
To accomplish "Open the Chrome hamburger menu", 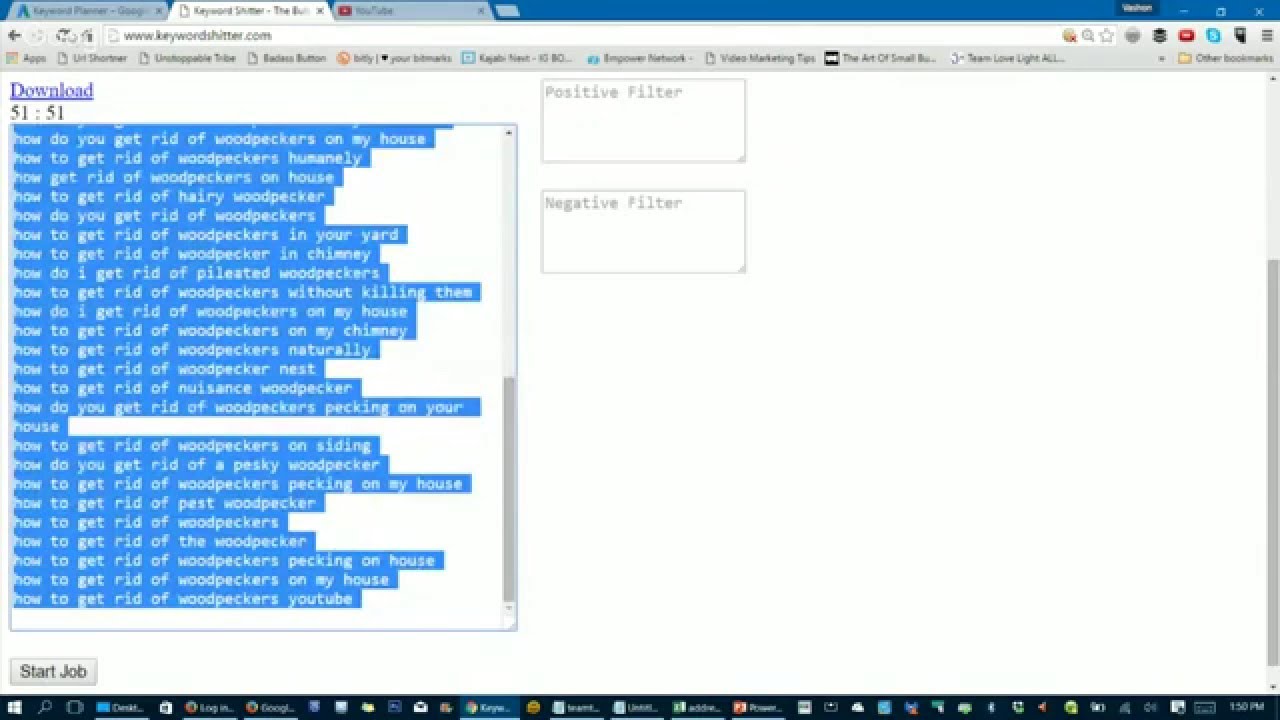I will point(1265,35).
